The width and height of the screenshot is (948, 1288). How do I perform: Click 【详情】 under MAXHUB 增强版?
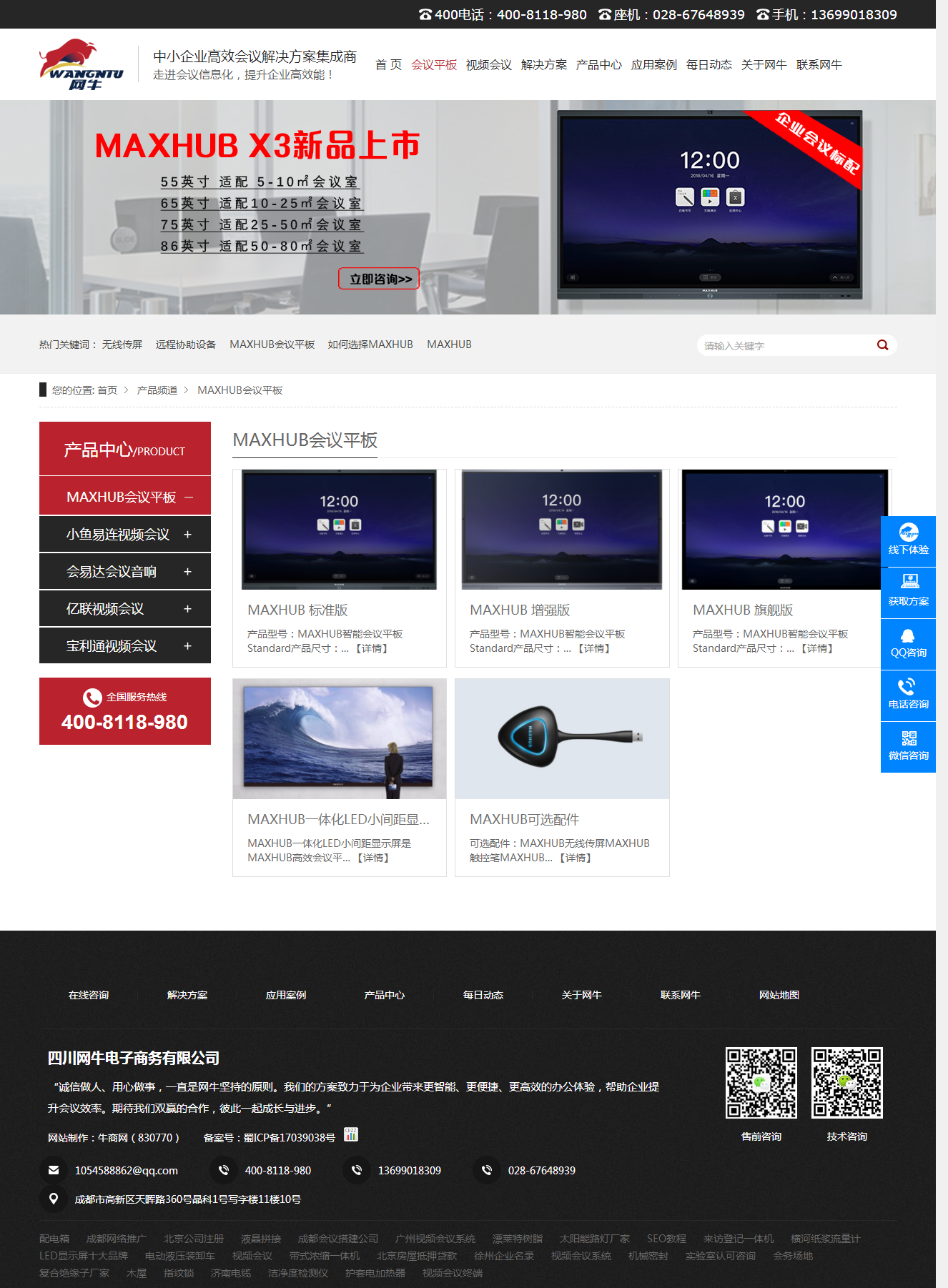tap(594, 648)
